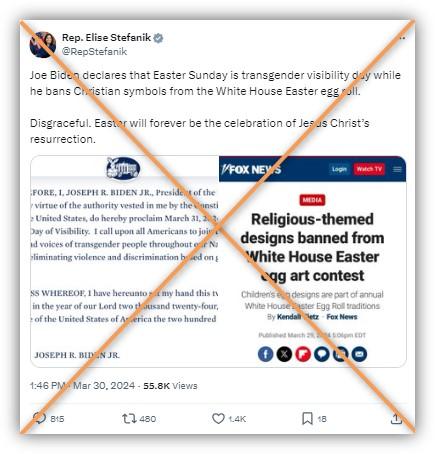Open Rep. Elise Stefanik's profile avatar
This screenshot has height=454, width=435.
[43, 45]
